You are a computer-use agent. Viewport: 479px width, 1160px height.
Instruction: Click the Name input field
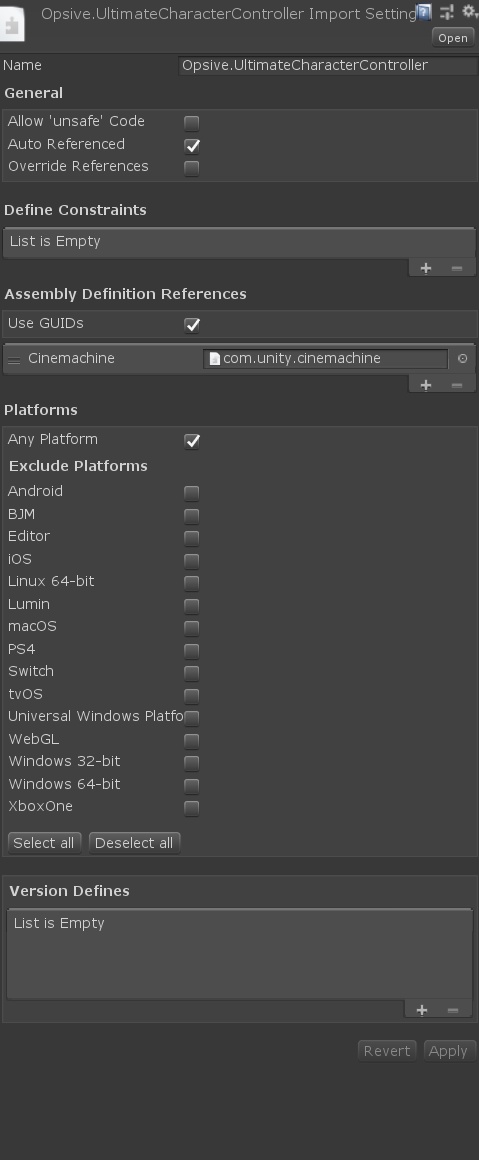click(328, 65)
